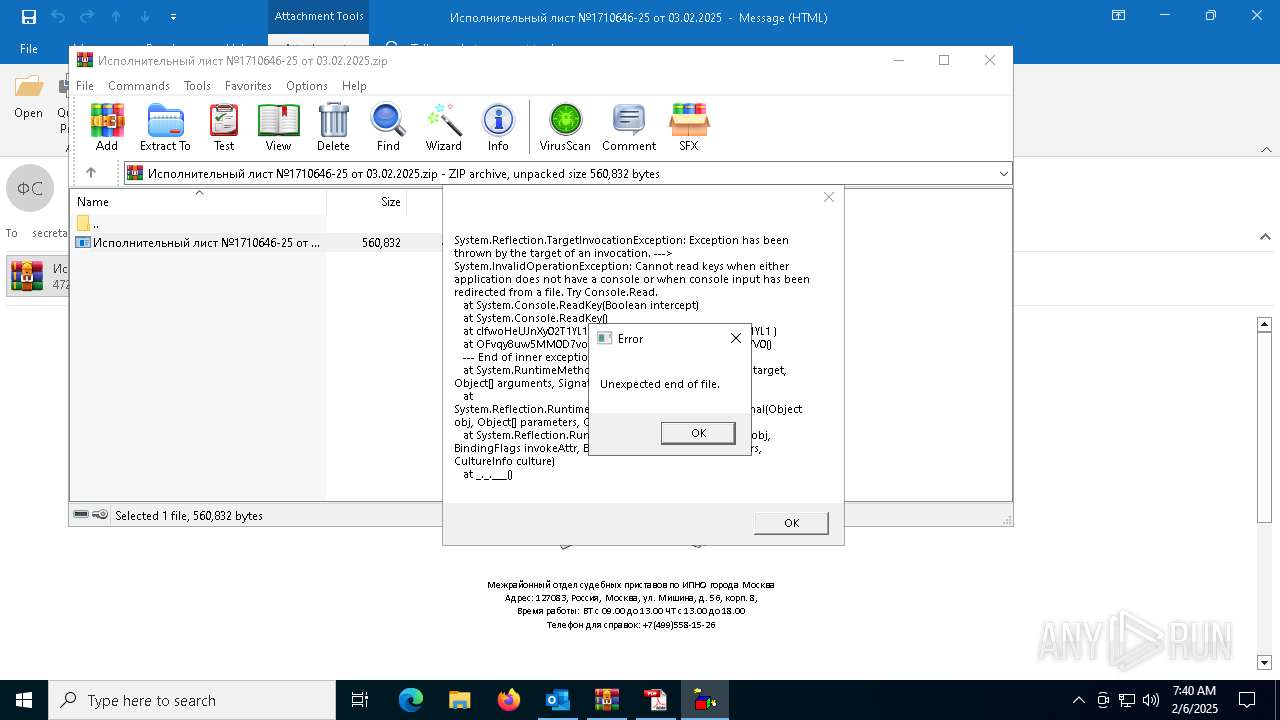Click Next Item down arrow in Outlook
1280x720 pixels.
[145, 16]
